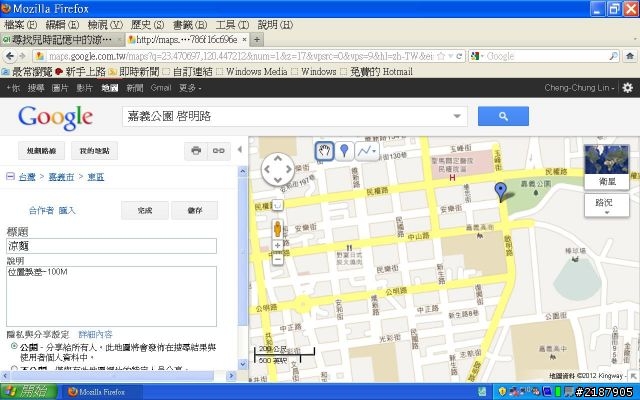Open 圖片 images in Google bar

pyautogui.click(x=60, y=88)
